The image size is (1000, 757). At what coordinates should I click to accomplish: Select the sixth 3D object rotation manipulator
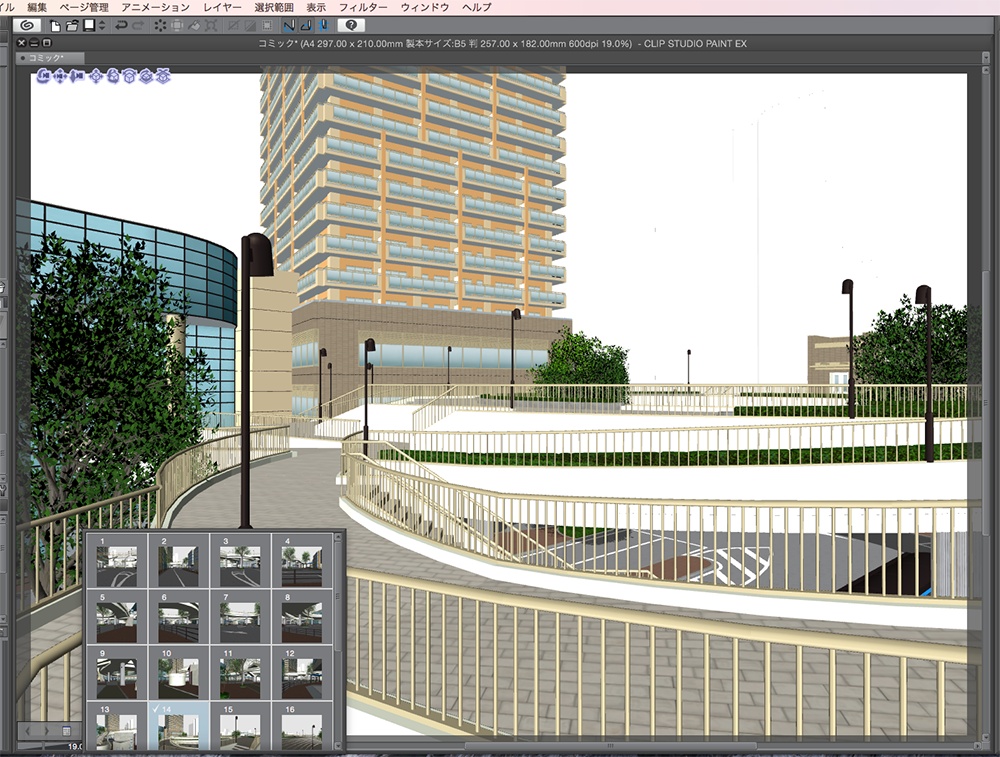pyautogui.click(x=129, y=77)
